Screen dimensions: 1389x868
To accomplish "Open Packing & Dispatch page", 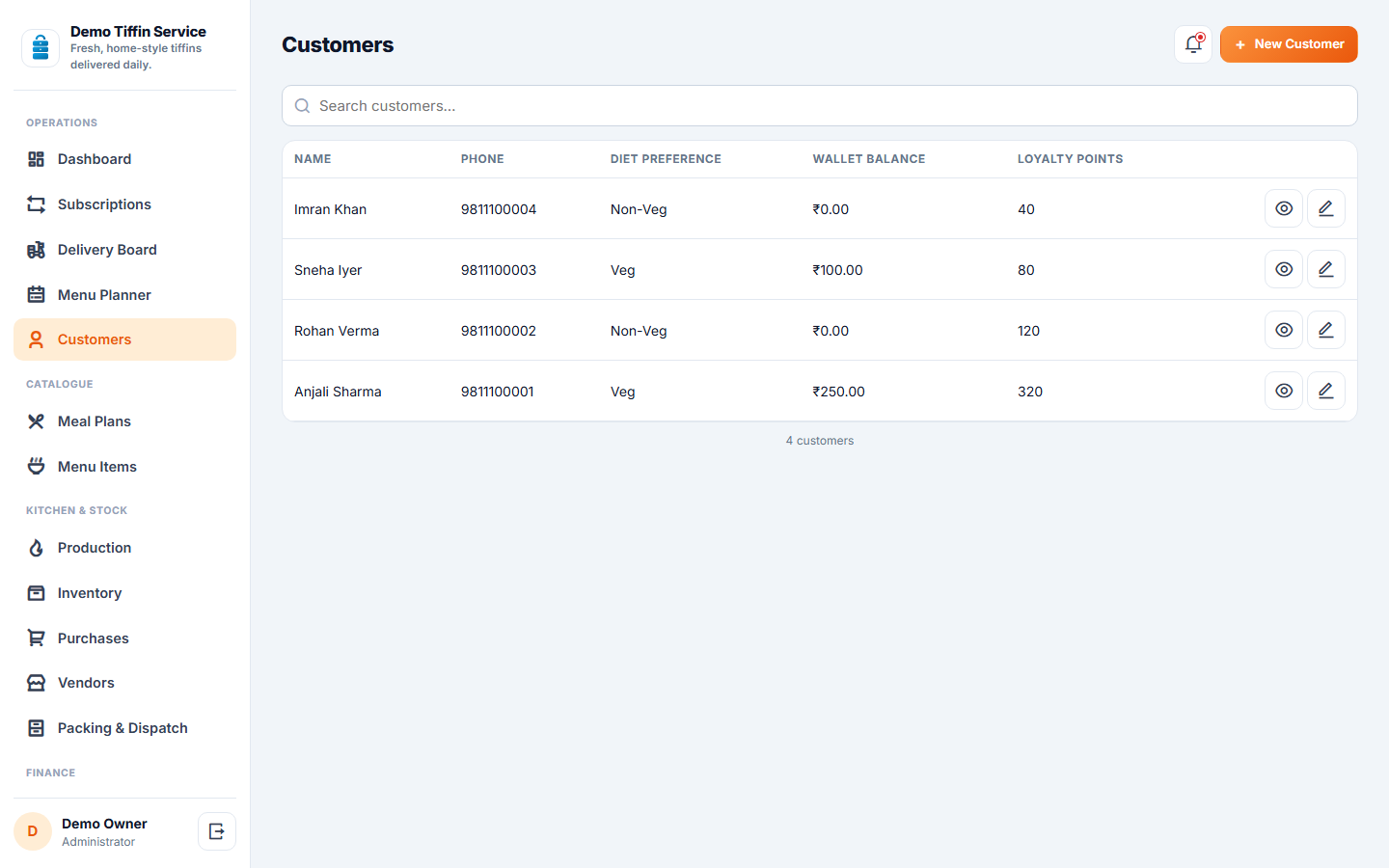I will coord(124,728).
